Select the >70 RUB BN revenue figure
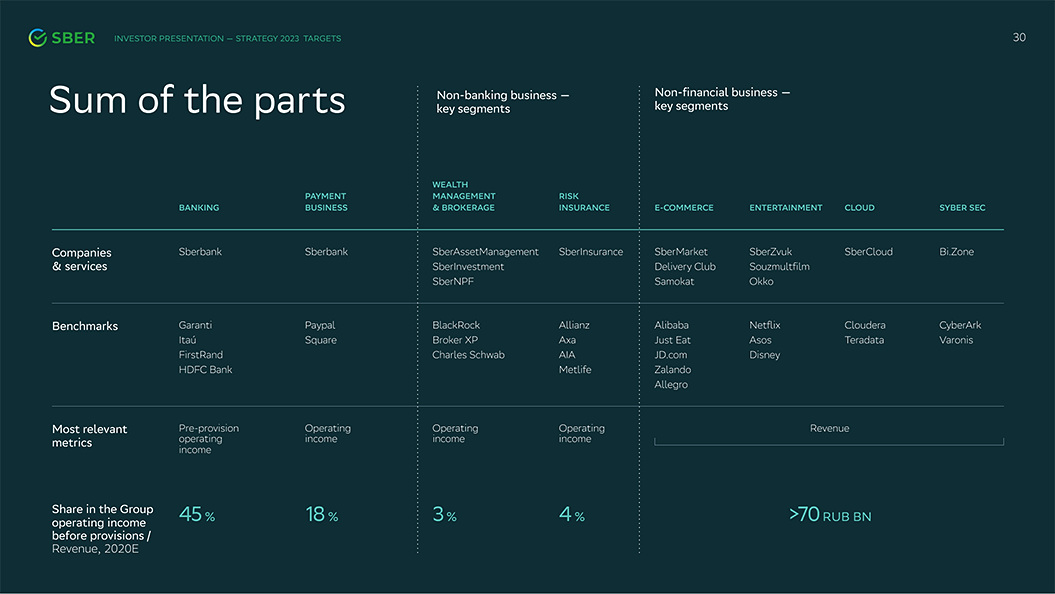Viewport: 1055px width, 594px height. (x=830, y=515)
